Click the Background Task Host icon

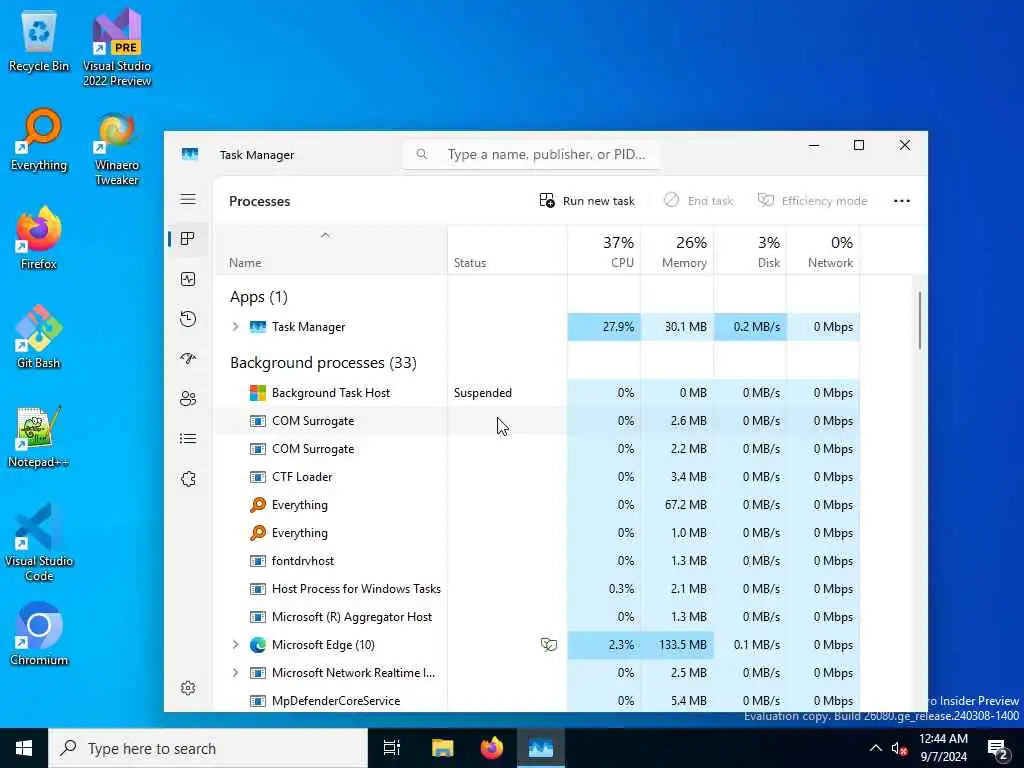tap(258, 392)
